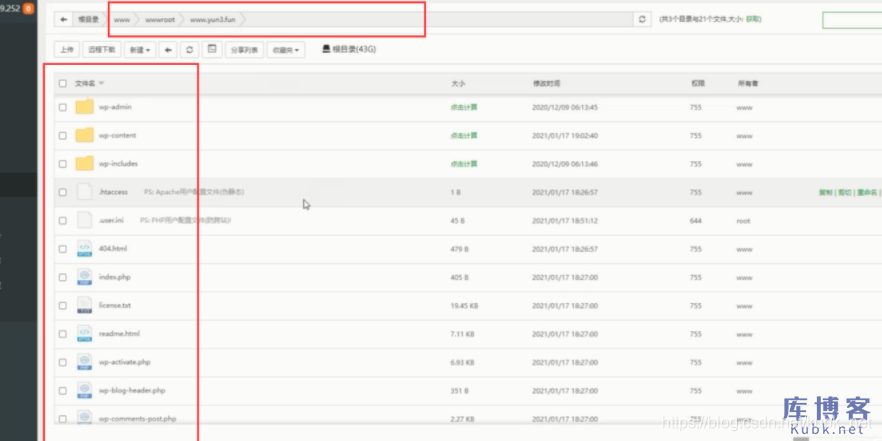
Task: Tick the checkbox for wp-includes
Action: (62, 164)
